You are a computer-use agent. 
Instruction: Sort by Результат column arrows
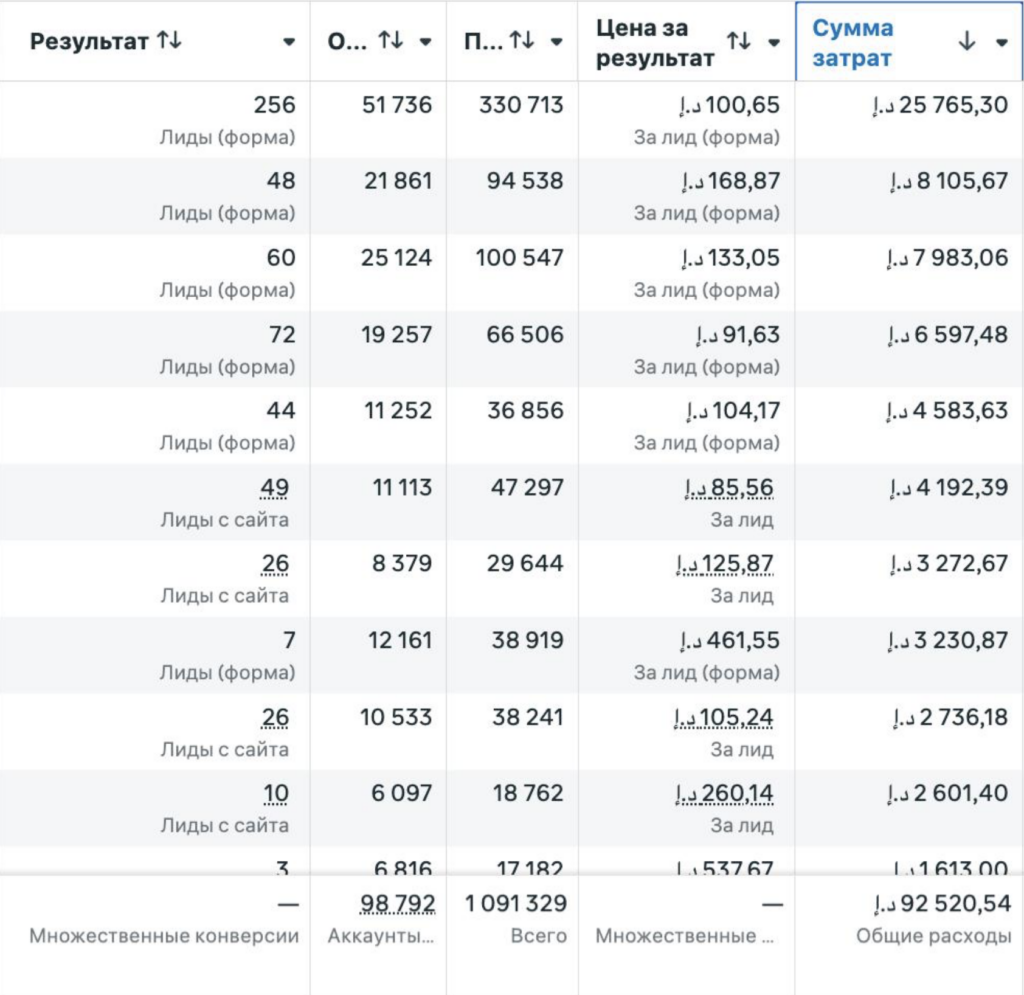click(x=169, y=41)
